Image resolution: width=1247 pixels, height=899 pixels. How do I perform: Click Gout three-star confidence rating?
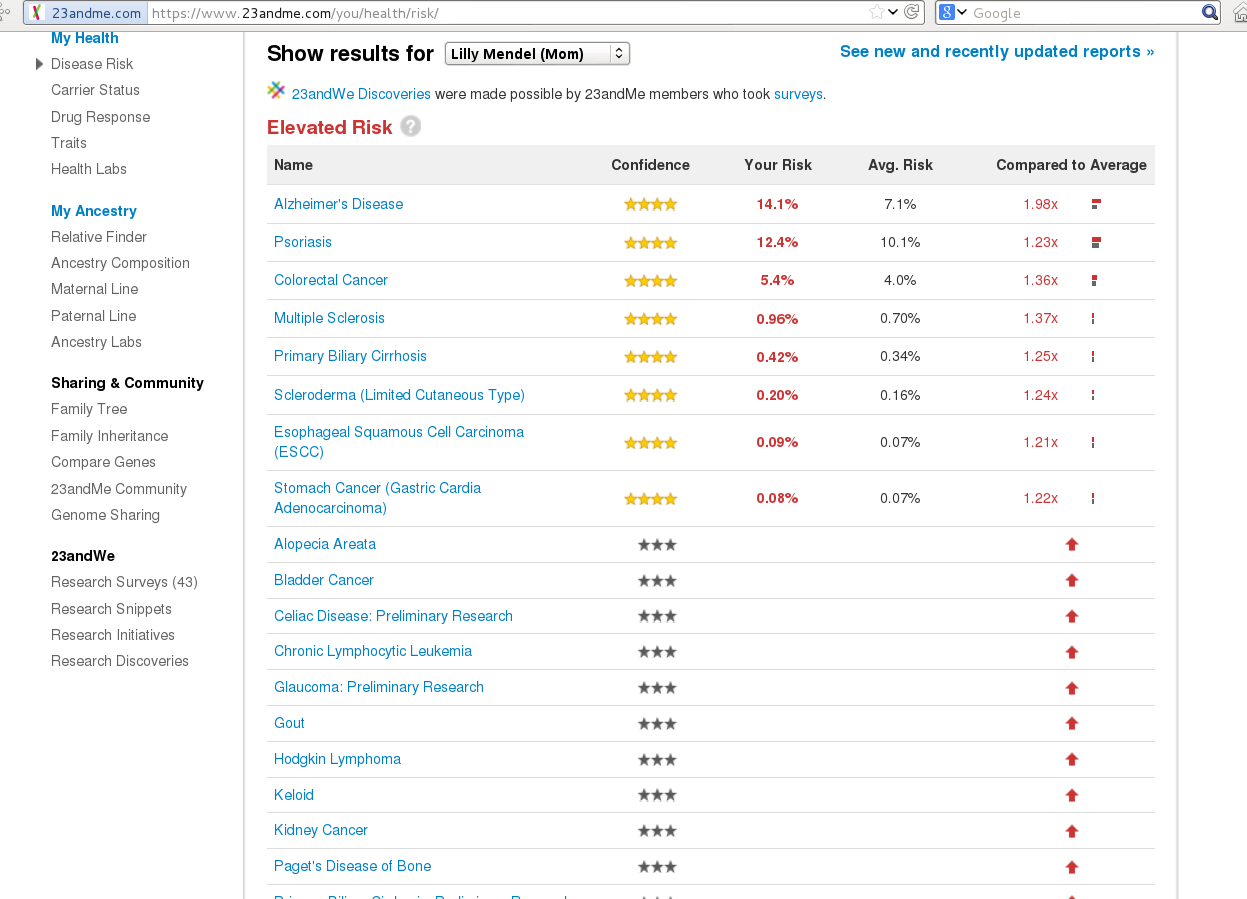(657, 723)
